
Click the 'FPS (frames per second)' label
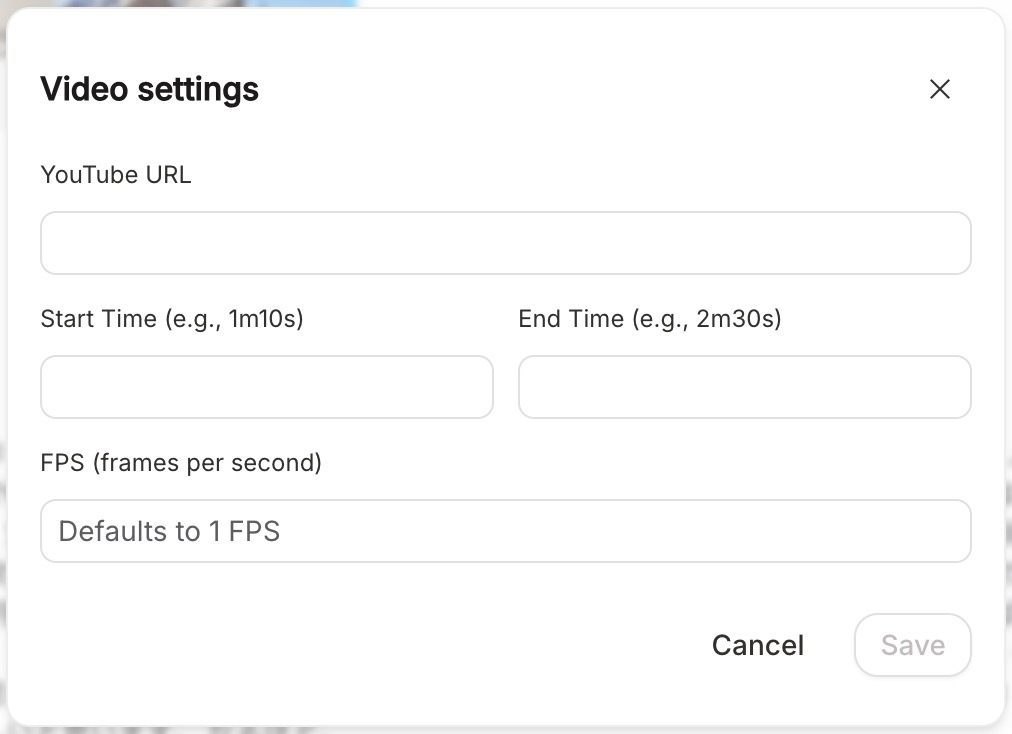pos(181,463)
